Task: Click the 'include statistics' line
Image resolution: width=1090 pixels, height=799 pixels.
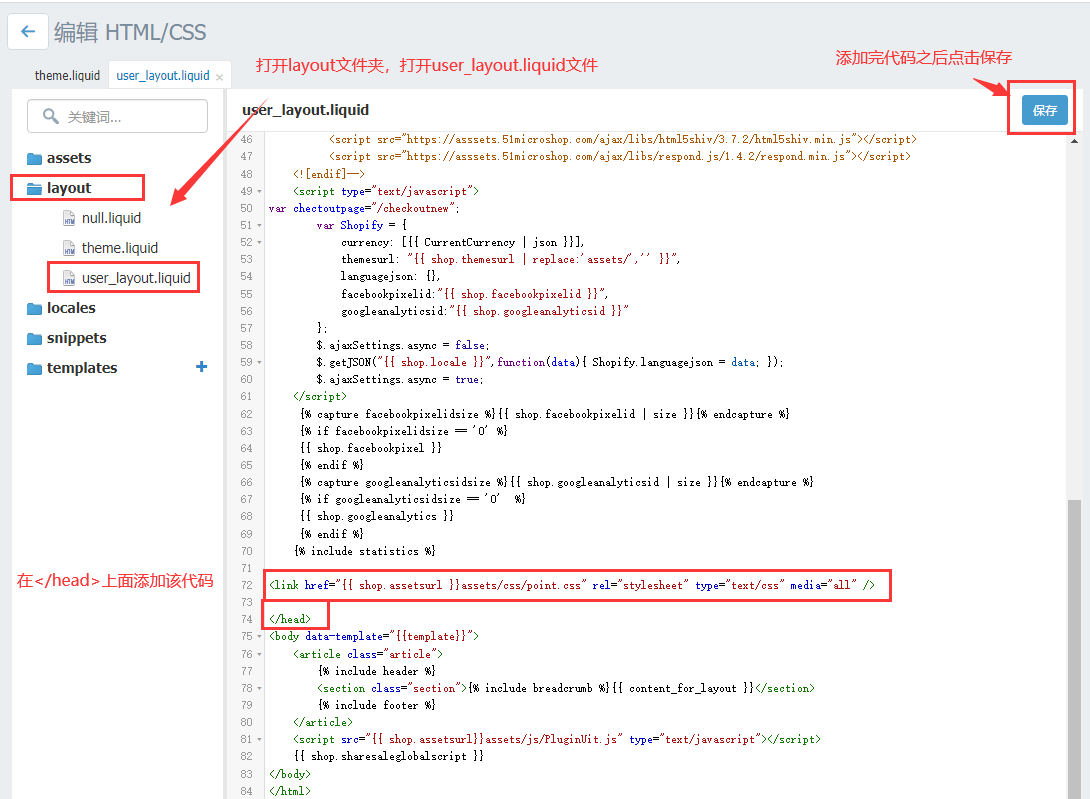Action: tap(366, 551)
